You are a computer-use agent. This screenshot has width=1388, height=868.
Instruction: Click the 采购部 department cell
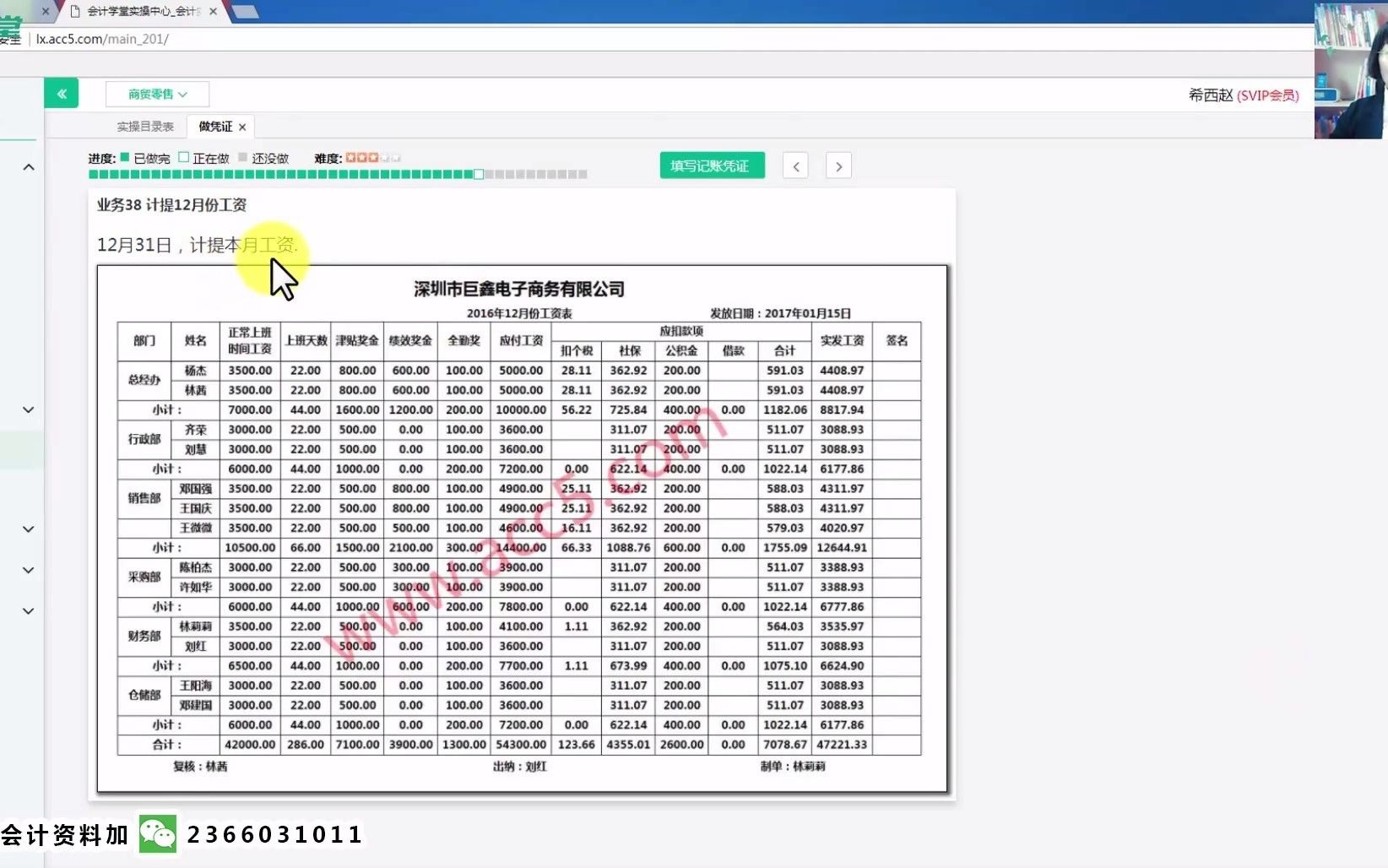[x=144, y=578]
